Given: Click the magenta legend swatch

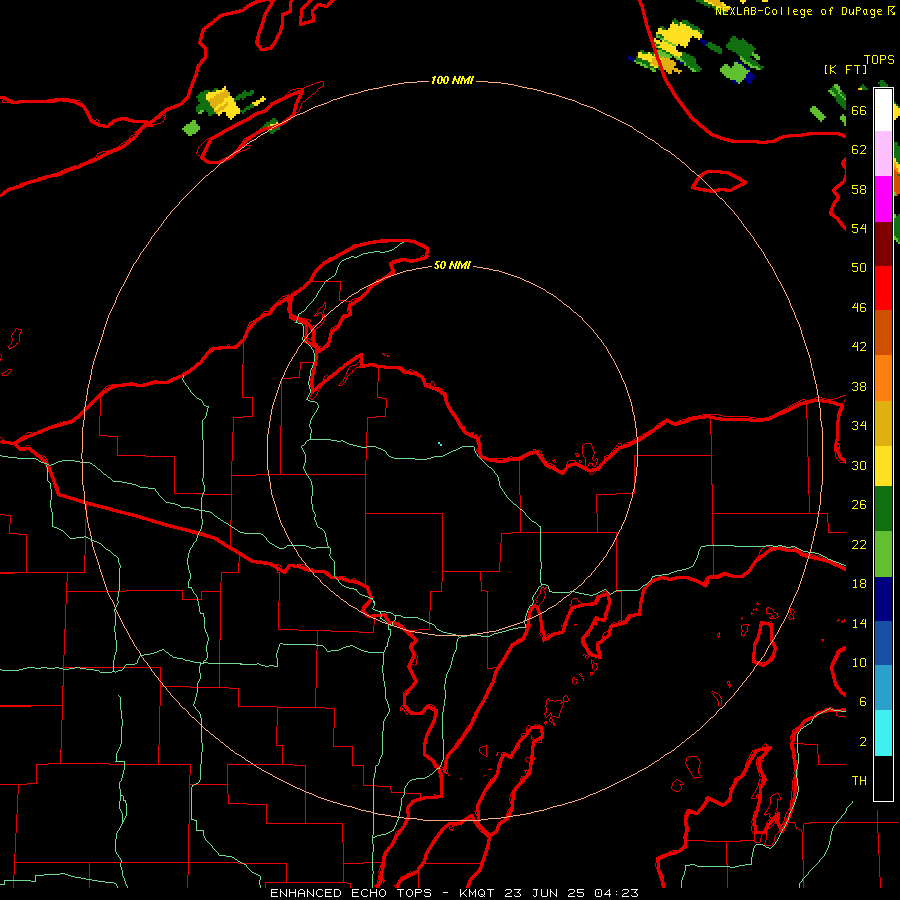Looking at the screenshot, I should (x=883, y=199).
